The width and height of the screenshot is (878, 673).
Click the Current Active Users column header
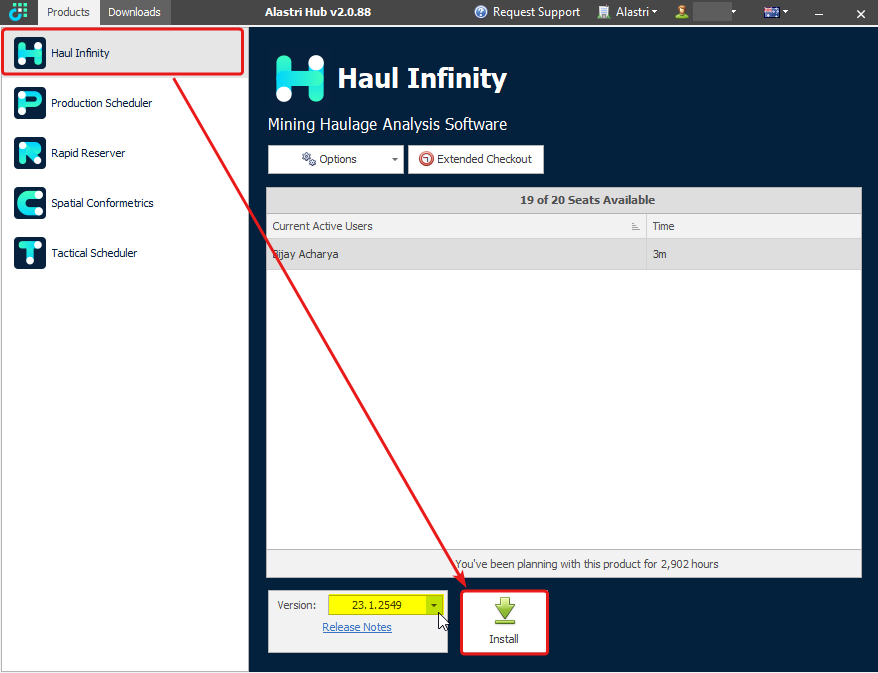coord(456,227)
